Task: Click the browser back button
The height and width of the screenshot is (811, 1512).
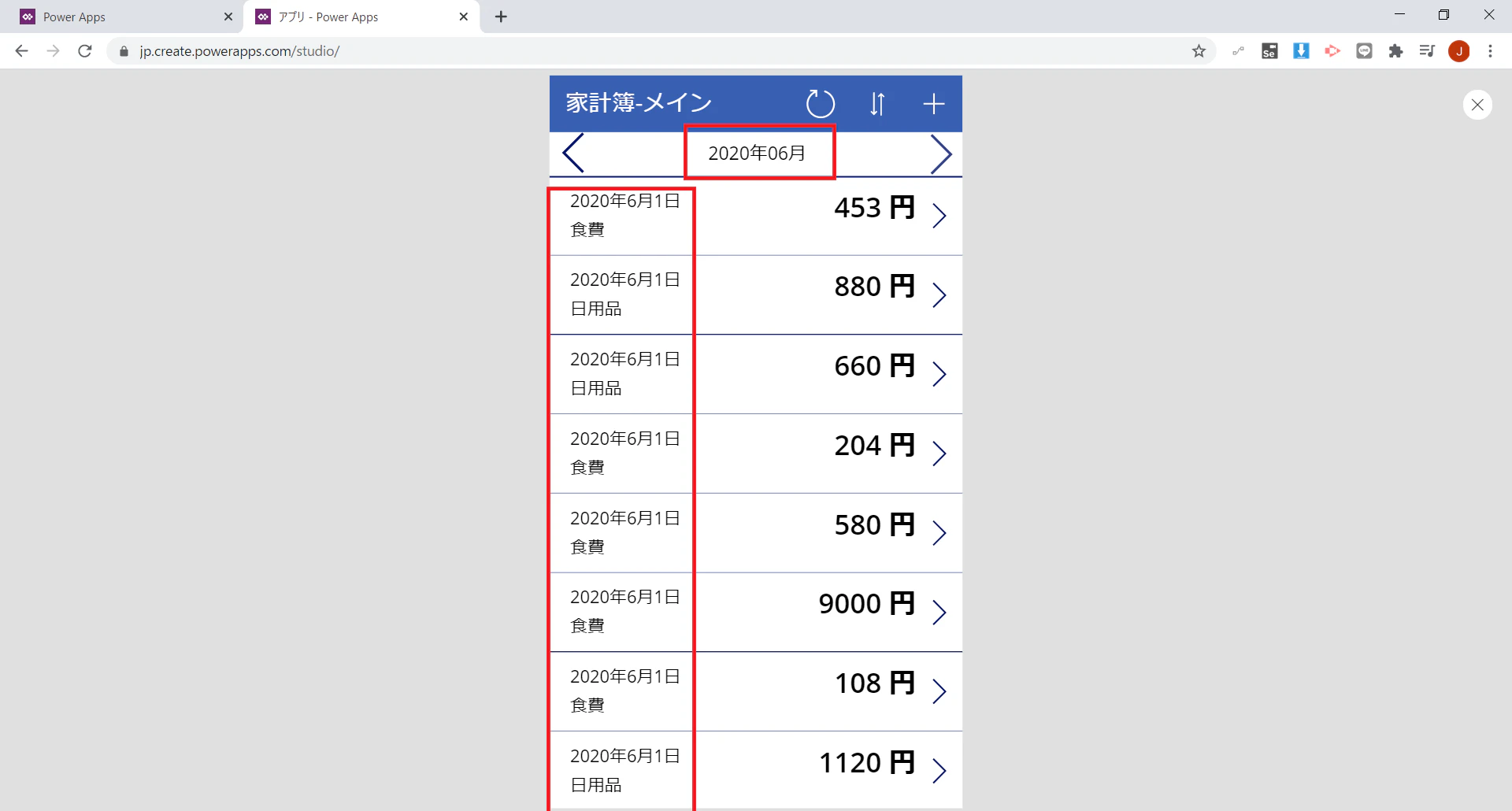Action: coord(21,51)
